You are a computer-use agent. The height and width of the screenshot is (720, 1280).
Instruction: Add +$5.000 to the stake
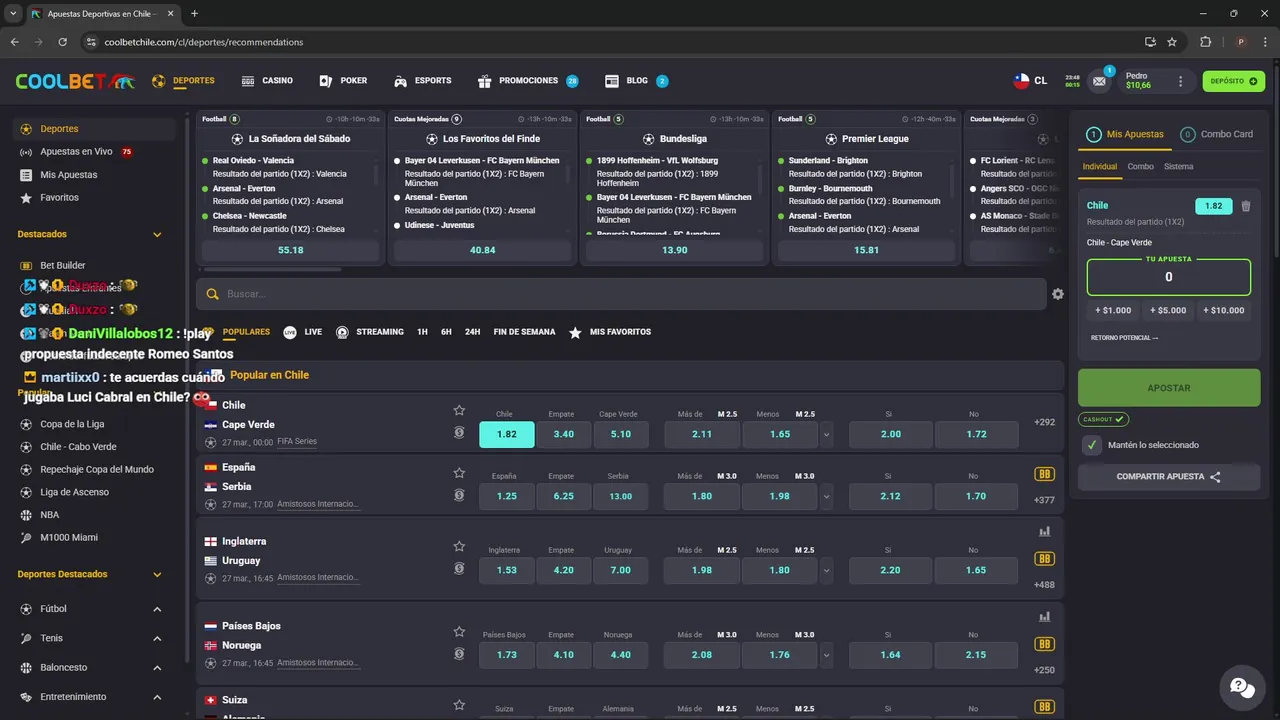click(1168, 310)
